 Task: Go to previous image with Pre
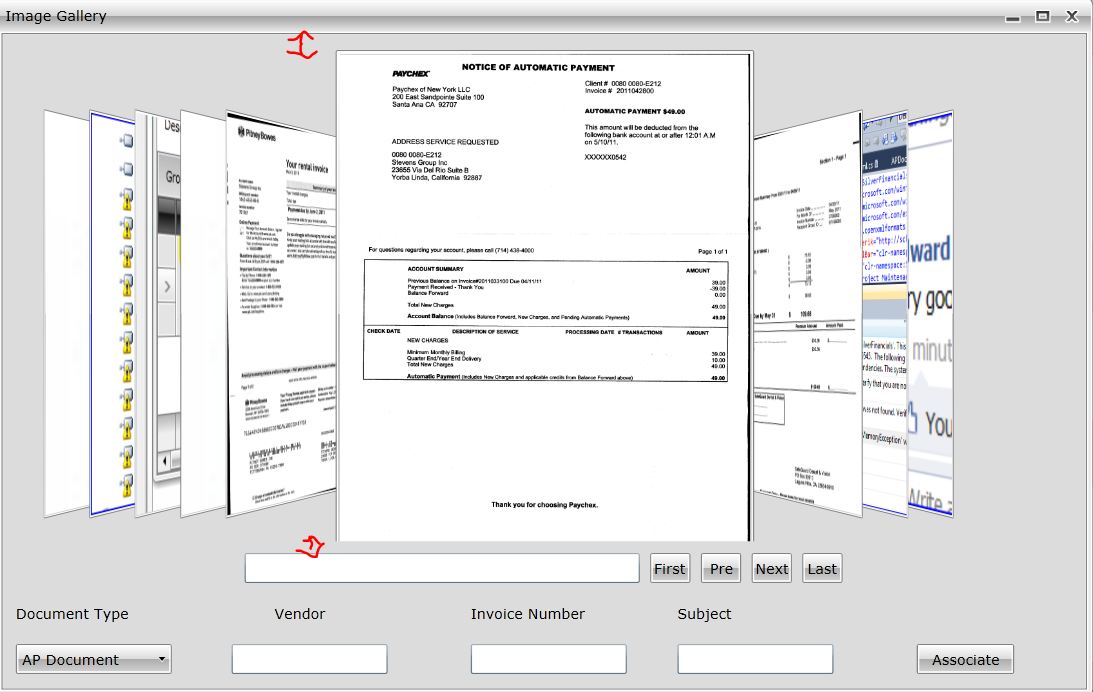pos(721,569)
